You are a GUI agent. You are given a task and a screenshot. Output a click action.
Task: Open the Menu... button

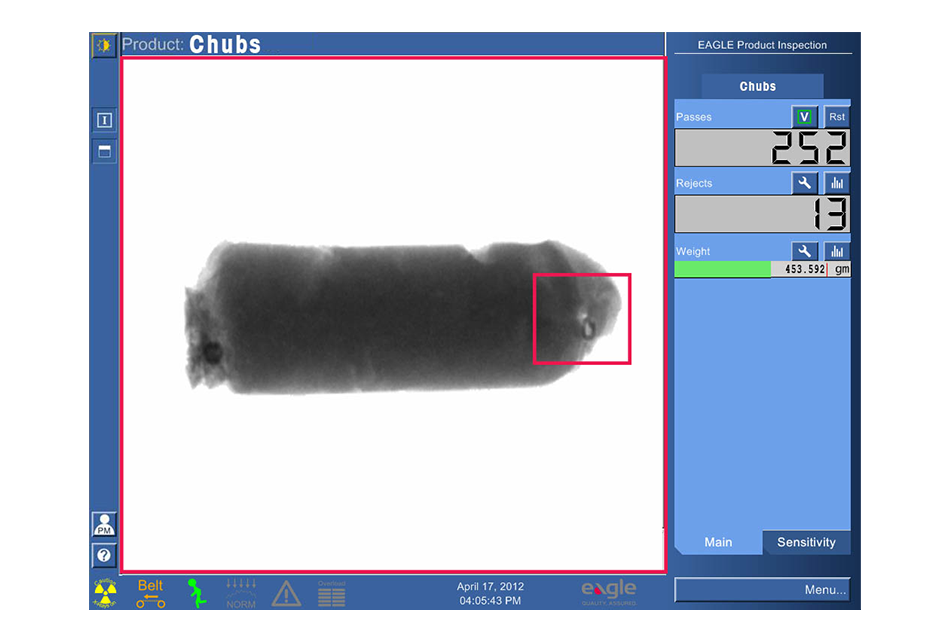pyautogui.click(x=763, y=590)
